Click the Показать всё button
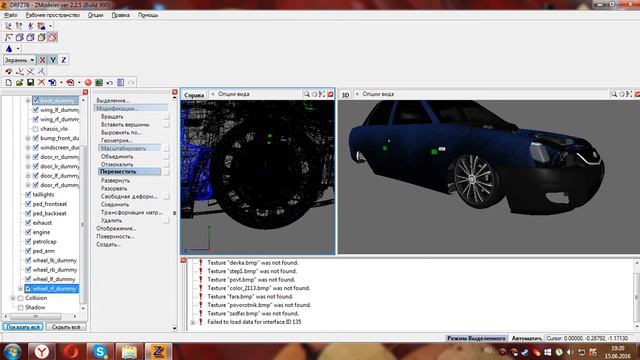The height and width of the screenshot is (360, 640). 23,327
